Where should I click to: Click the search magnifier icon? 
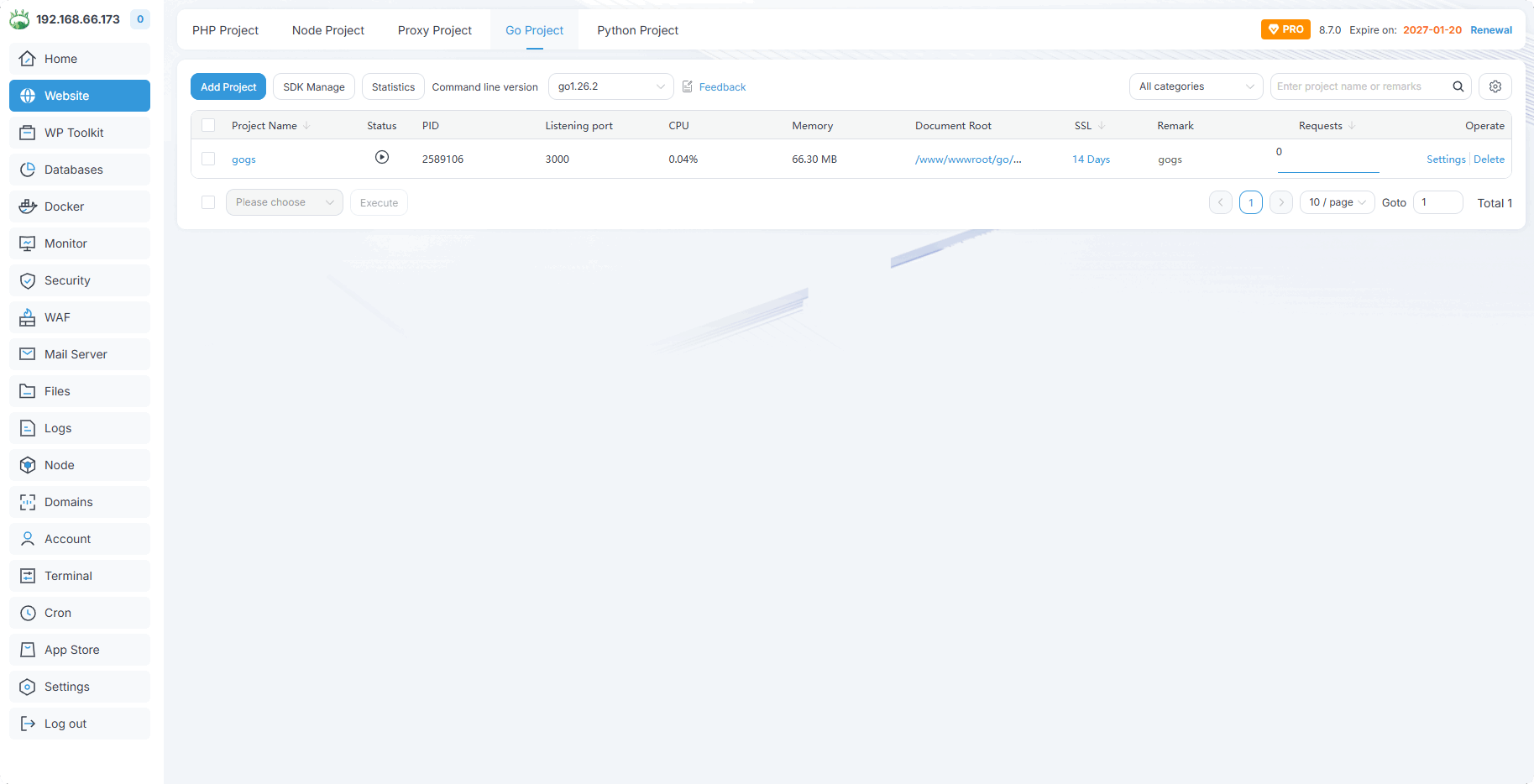tap(1458, 86)
